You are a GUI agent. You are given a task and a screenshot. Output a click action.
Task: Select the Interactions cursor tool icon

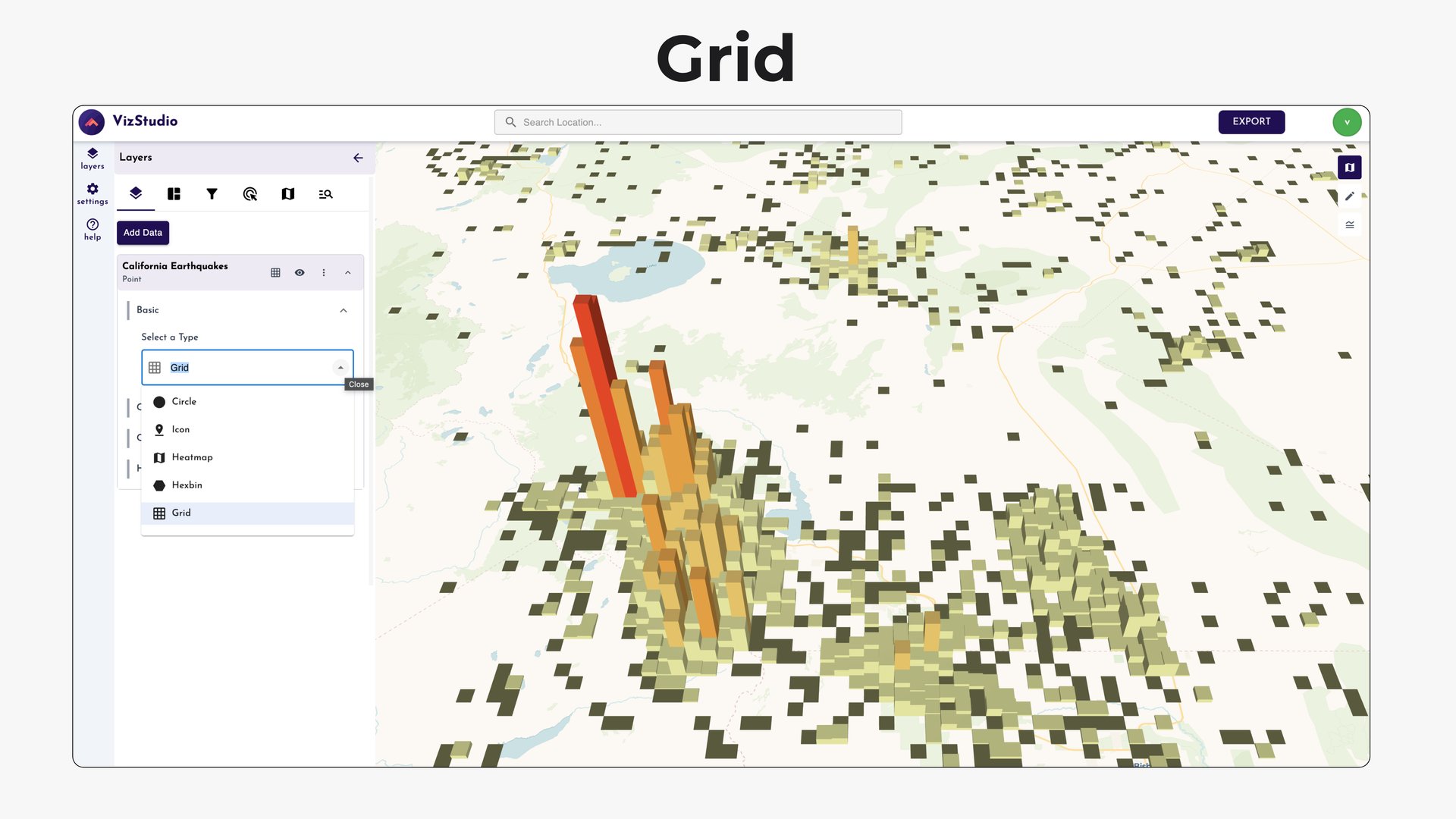[250, 193]
